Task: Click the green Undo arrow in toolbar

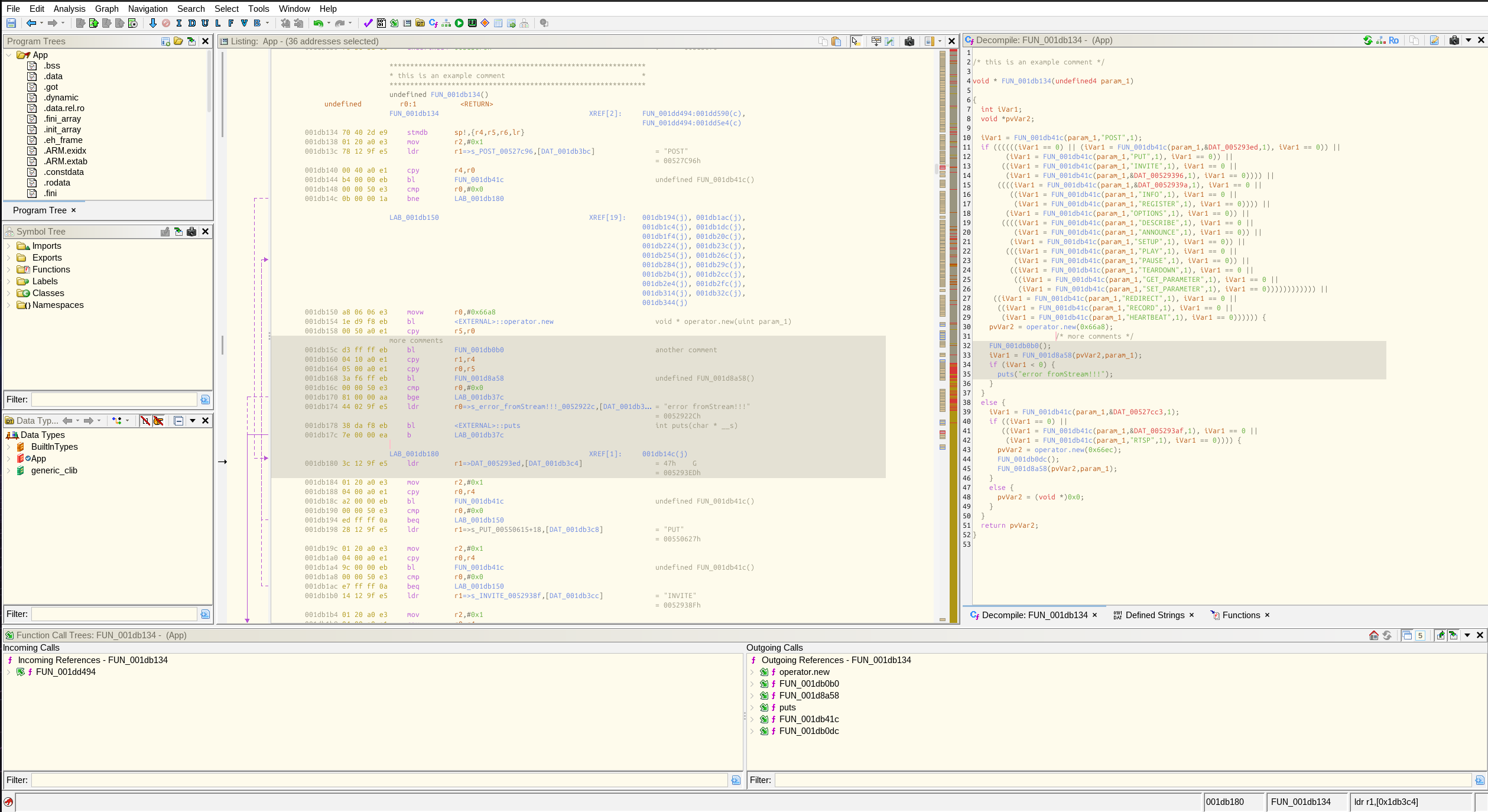Action: click(319, 23)
